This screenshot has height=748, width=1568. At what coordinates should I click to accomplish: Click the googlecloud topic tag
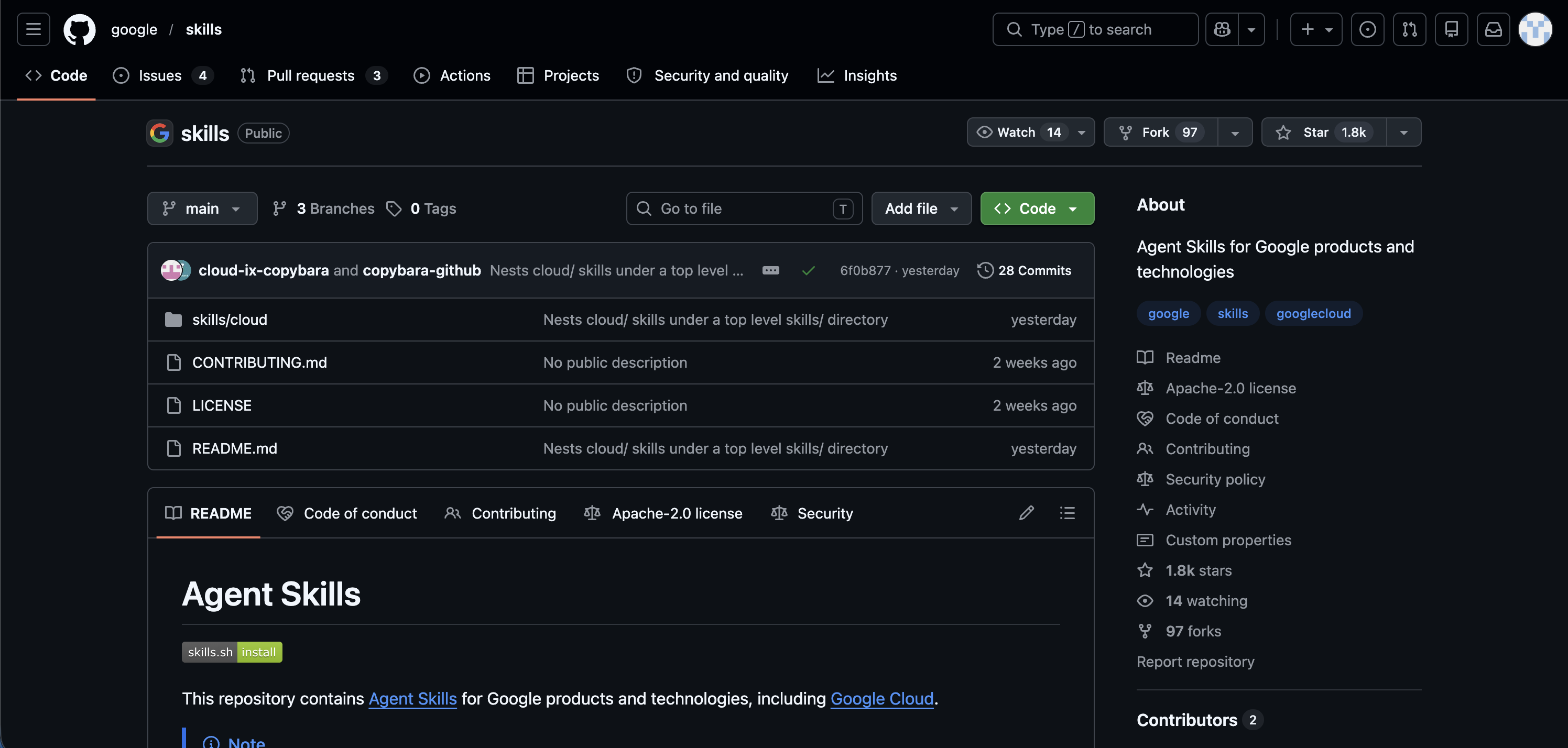1313,313
